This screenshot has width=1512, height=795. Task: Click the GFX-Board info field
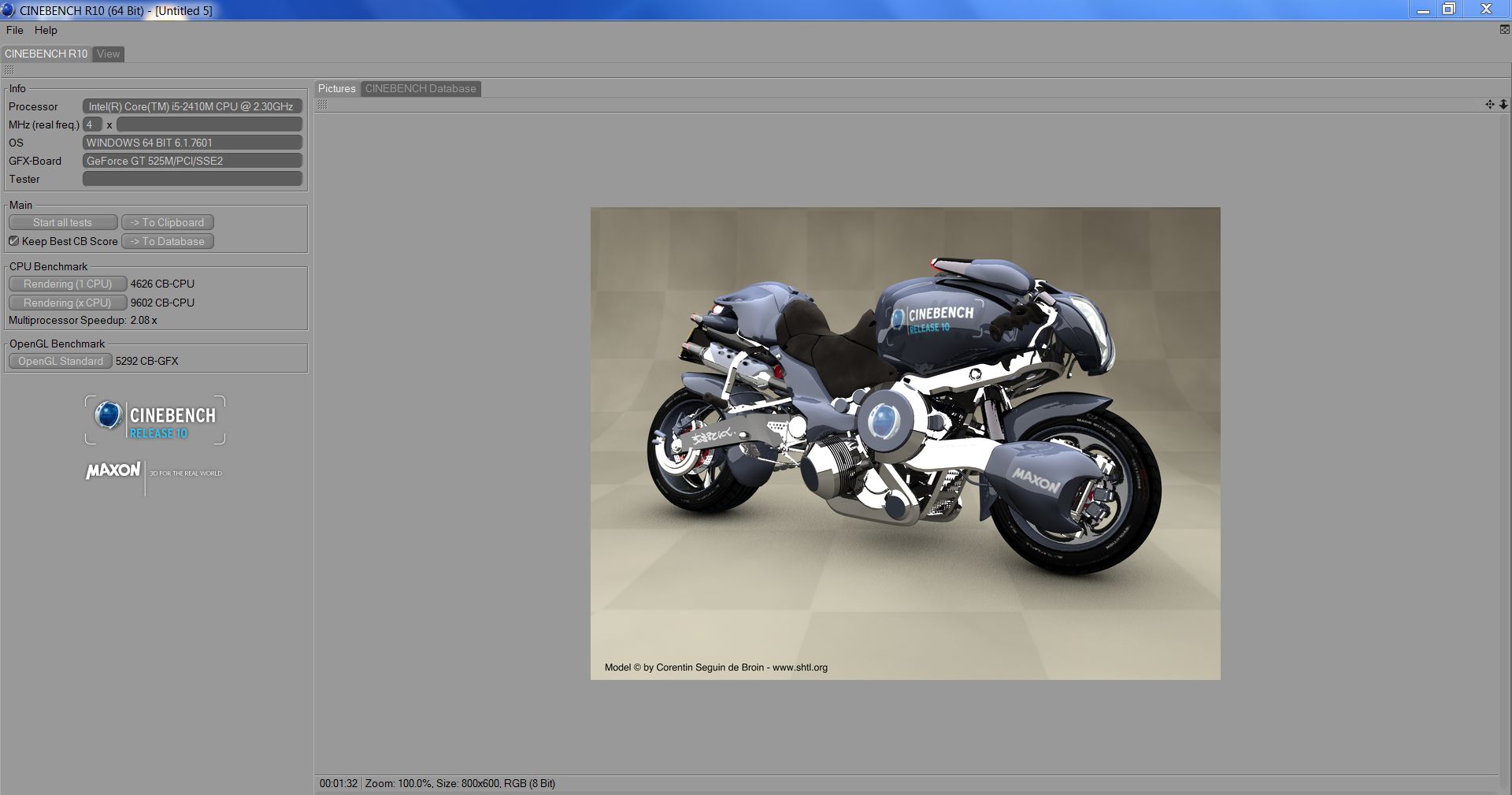pos(192,161)
